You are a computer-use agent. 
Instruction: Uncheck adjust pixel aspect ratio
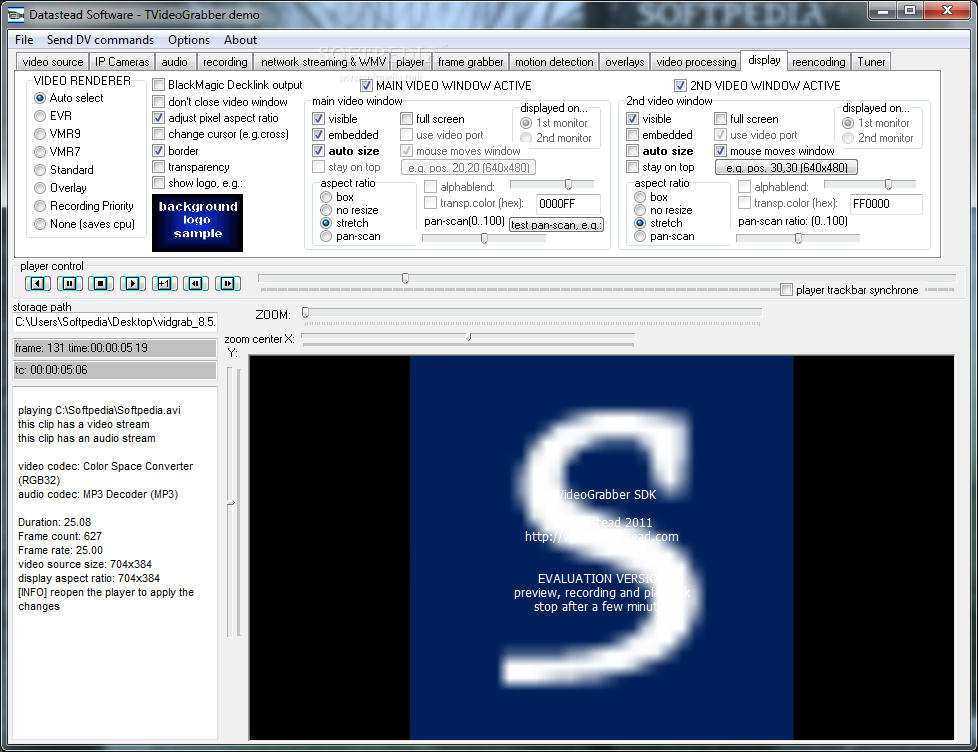pos(158,118)
